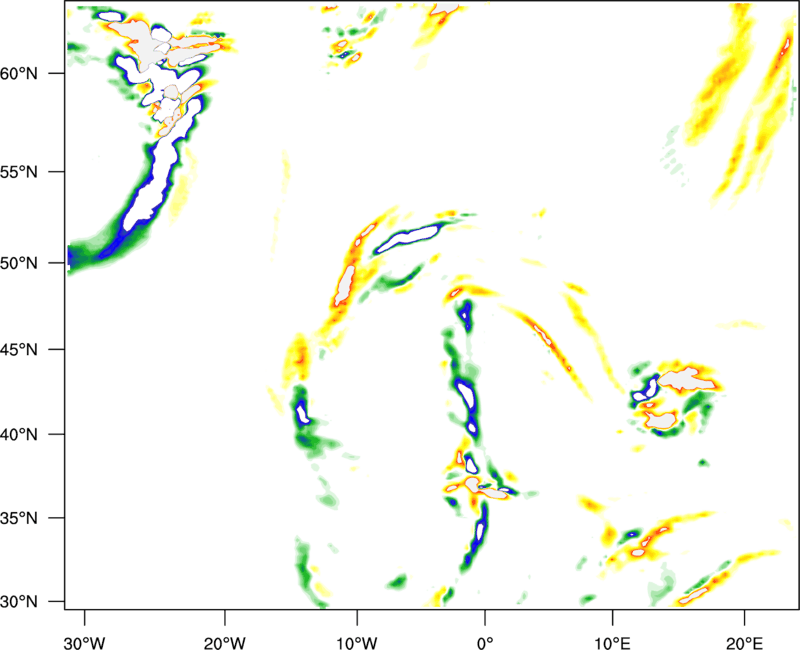The image size is (800, 650).
Task: Click the 0° longitude label
Action: 485,643
